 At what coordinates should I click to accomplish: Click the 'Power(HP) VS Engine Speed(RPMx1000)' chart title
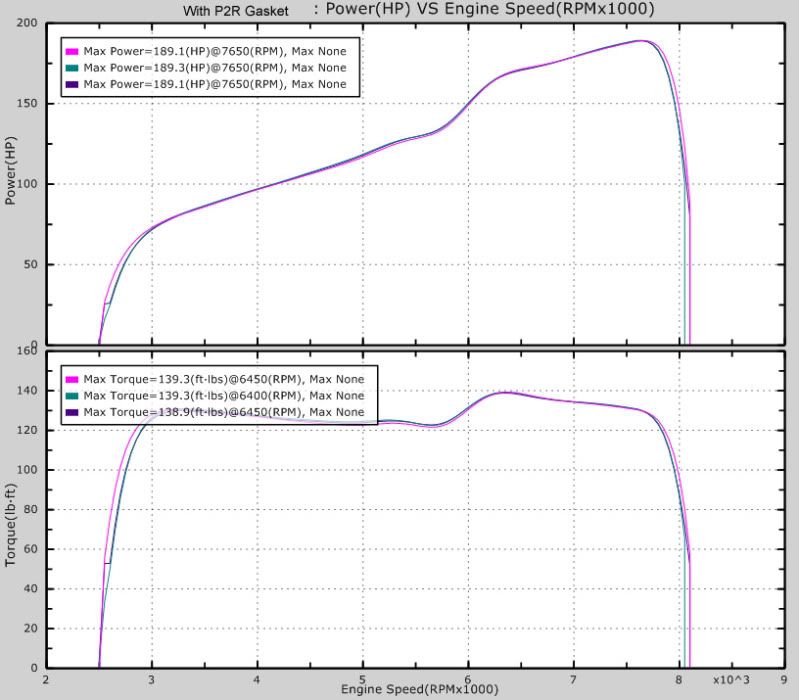click(x=490, y=9)
